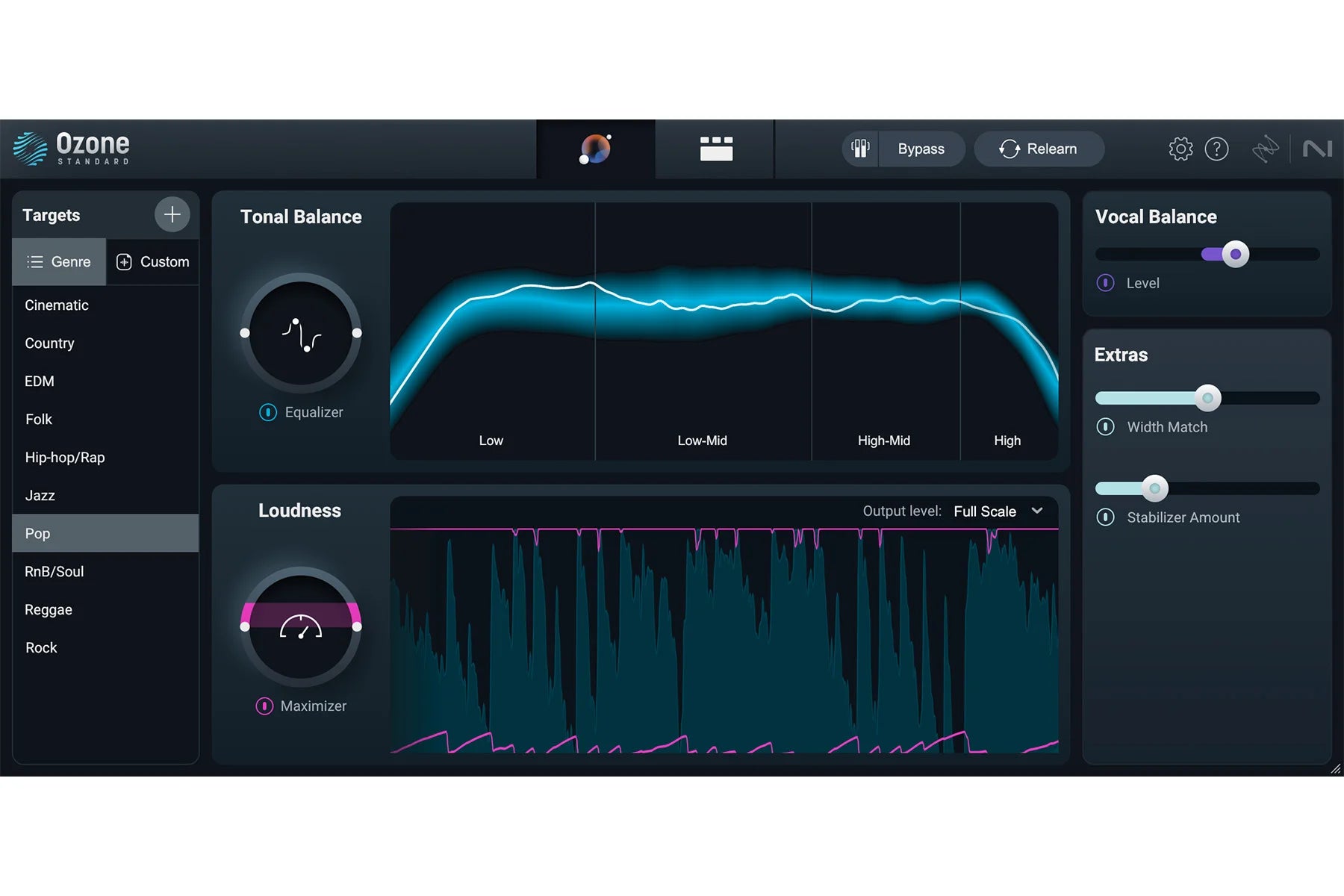Toggle the Maximizer power button
Image resolution: width=1344 pixels, height=896 pixels.
click(264, 706)
